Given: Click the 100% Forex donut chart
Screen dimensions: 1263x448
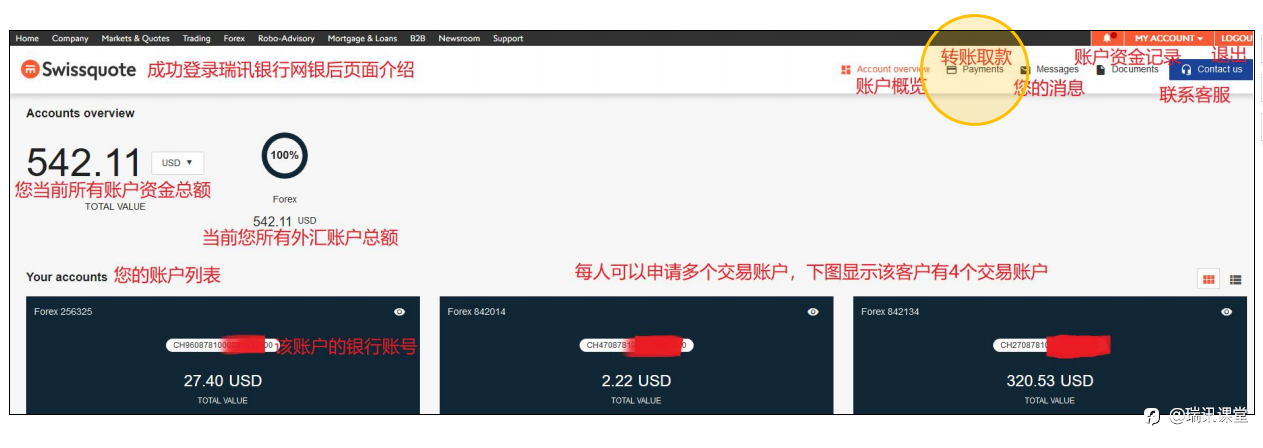Looking at the screenshot, I should click(x=284, y=156).
